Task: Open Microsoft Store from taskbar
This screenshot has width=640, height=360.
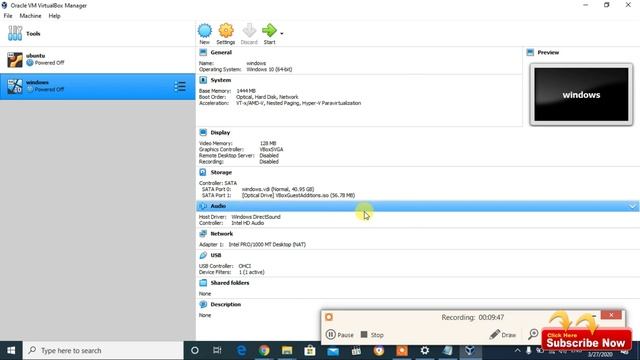Action: 310,351
